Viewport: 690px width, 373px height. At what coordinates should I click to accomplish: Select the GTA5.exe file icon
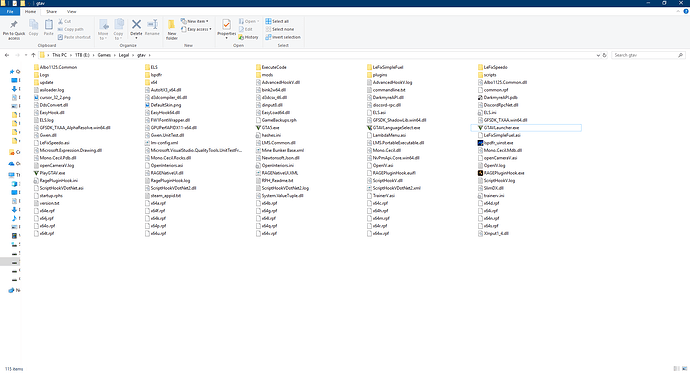[x=258, y=128]
